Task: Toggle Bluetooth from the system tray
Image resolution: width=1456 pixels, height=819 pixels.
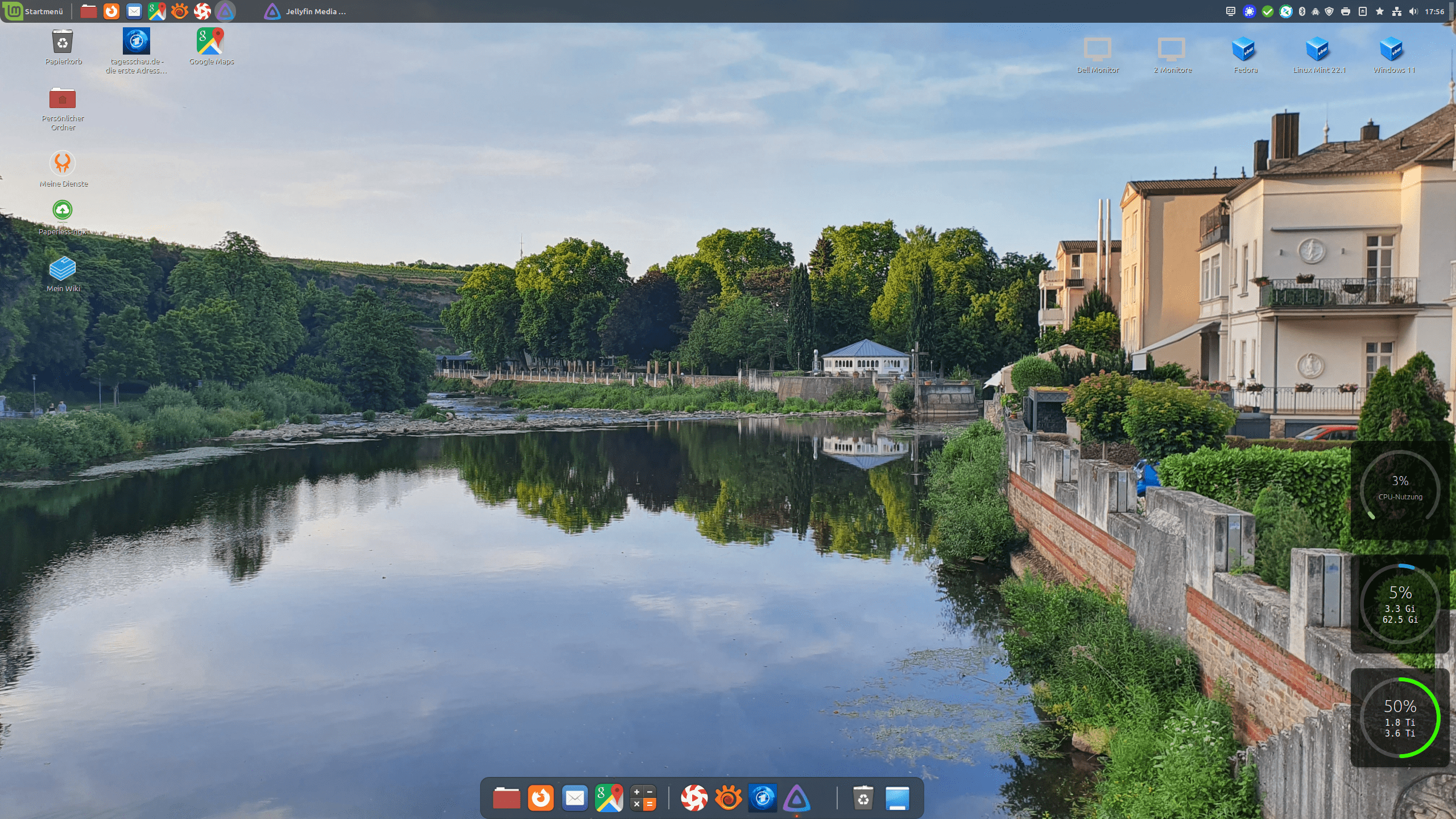Action: pyautogui.click(x=1302, y=11)
